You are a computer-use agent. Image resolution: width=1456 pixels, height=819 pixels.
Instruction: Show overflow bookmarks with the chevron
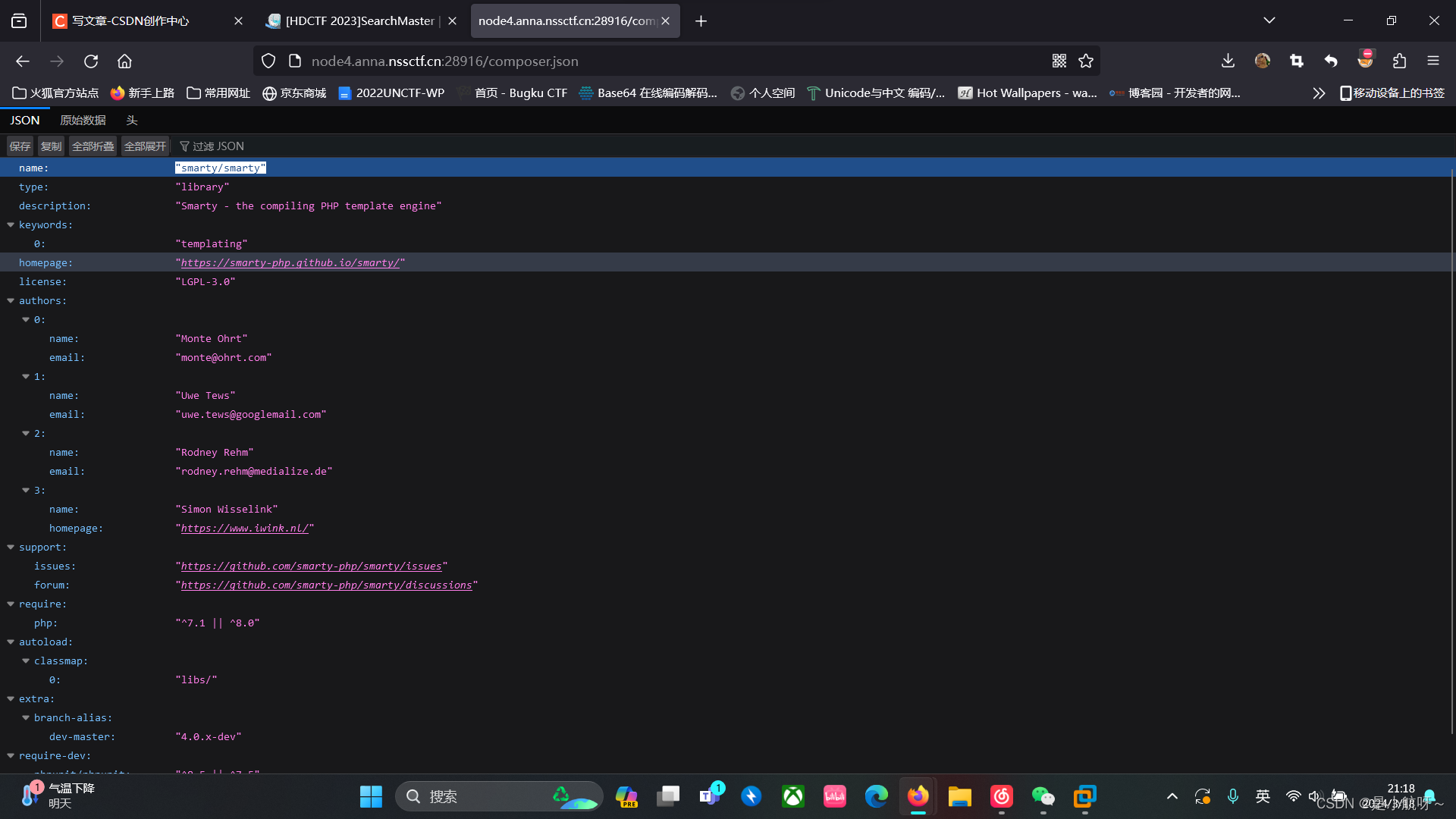click(x=1319, y=93)
